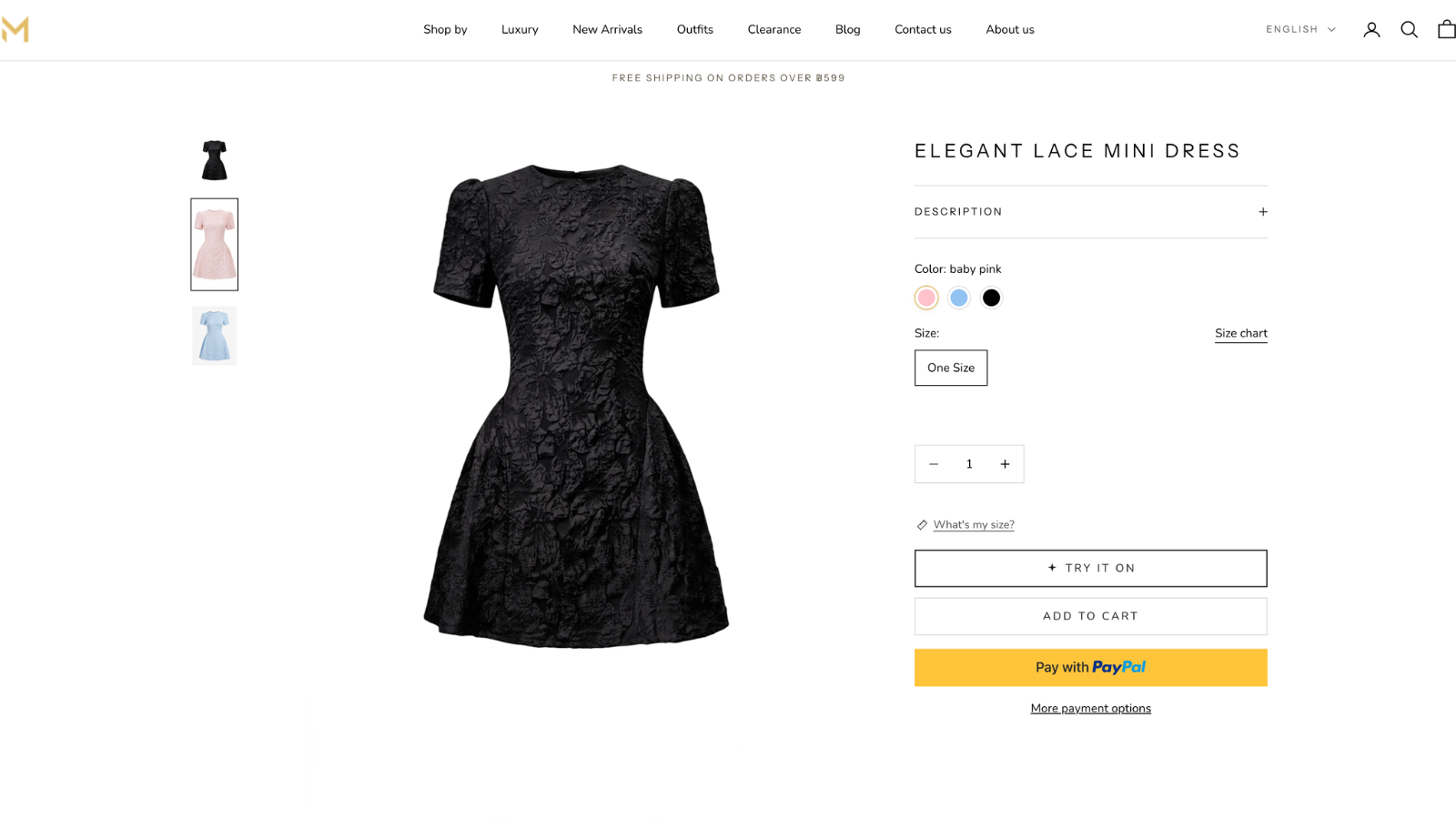The width and height of the screenshot is (1456, 819).
Task: View the blue dress thumbnail
Action: pos(214,336)
